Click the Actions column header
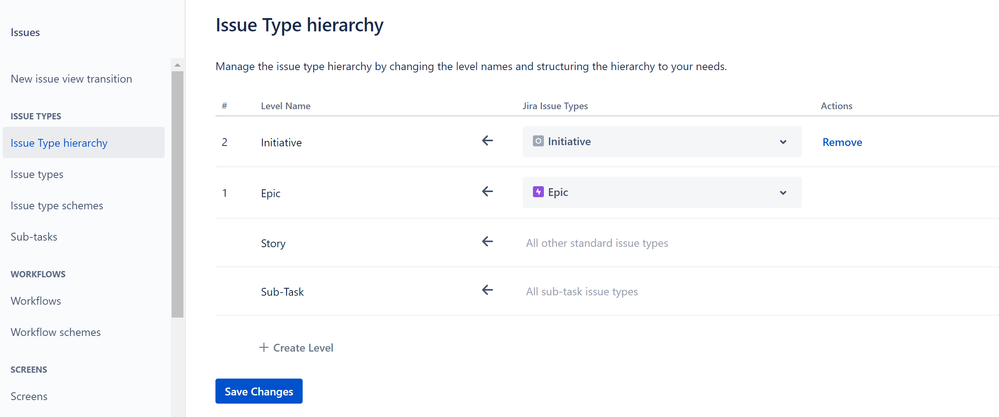 click(837, 106)
